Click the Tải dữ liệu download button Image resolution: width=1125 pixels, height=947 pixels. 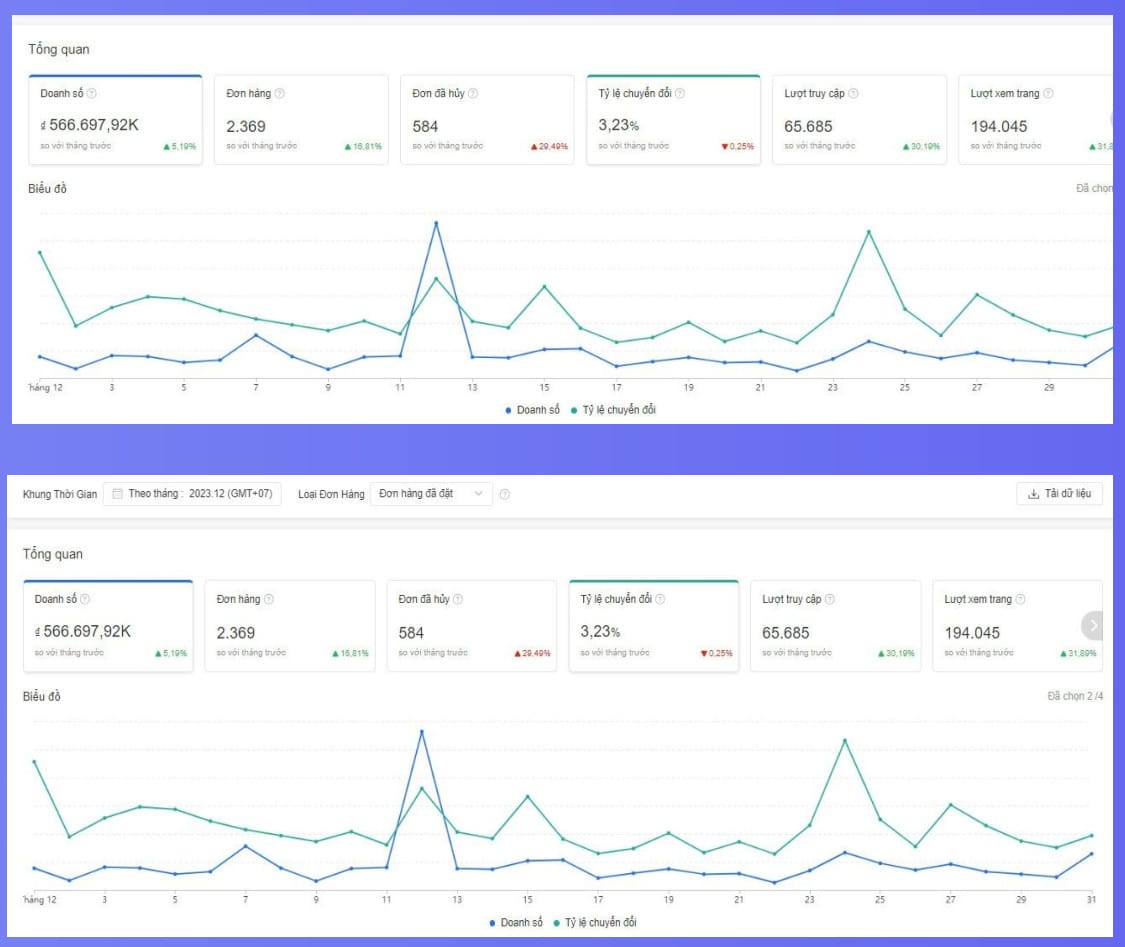[1059, 494]
